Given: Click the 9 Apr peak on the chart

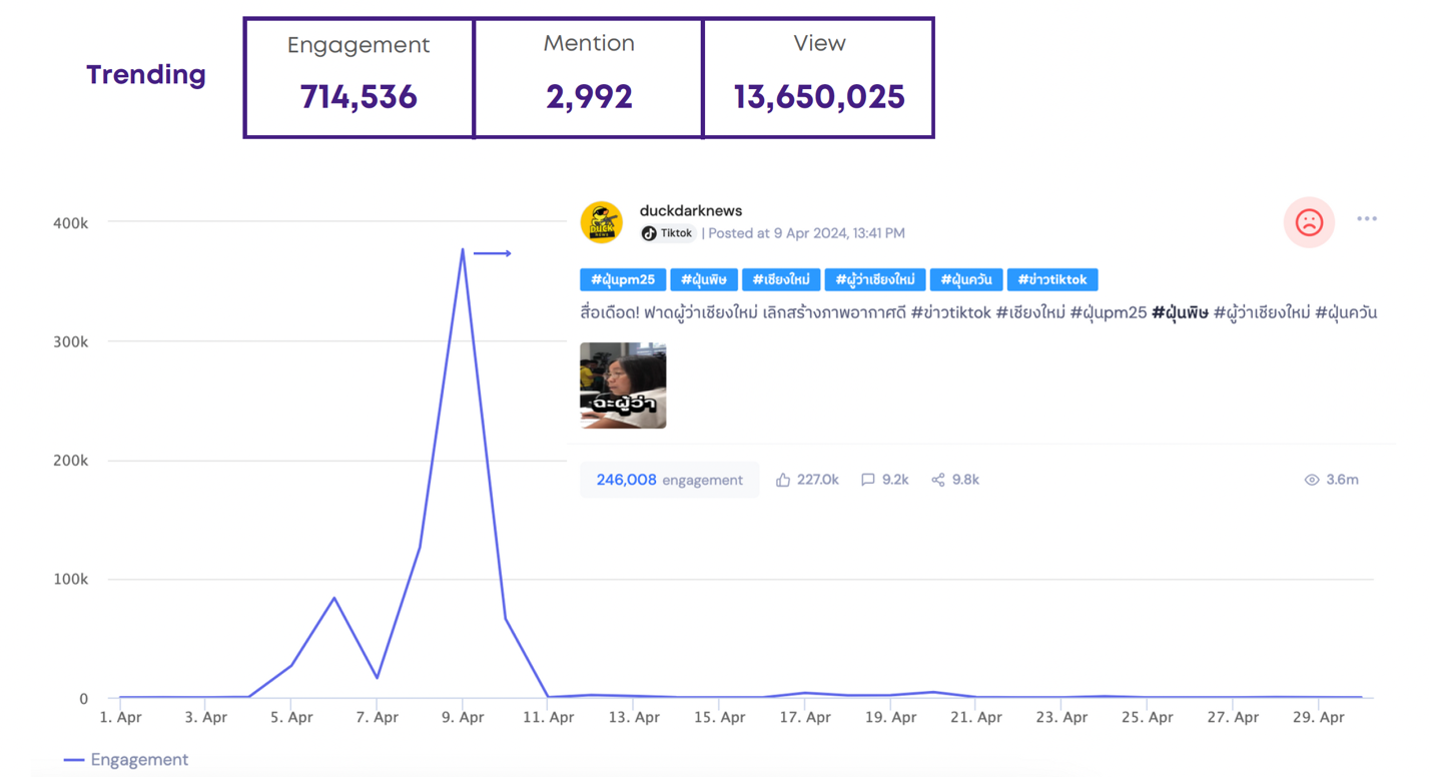Looking at the screenshot, I should click(x=462, y=250).
